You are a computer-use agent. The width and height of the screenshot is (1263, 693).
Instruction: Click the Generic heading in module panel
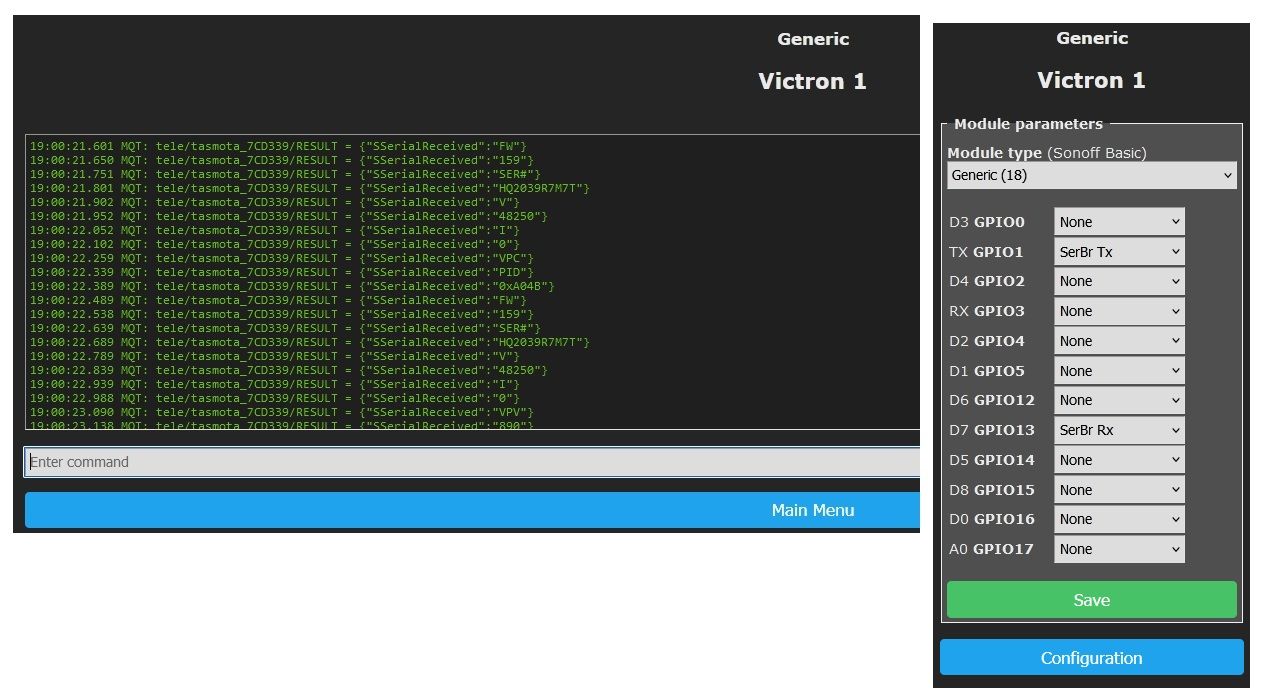(x=1092, y=38)
